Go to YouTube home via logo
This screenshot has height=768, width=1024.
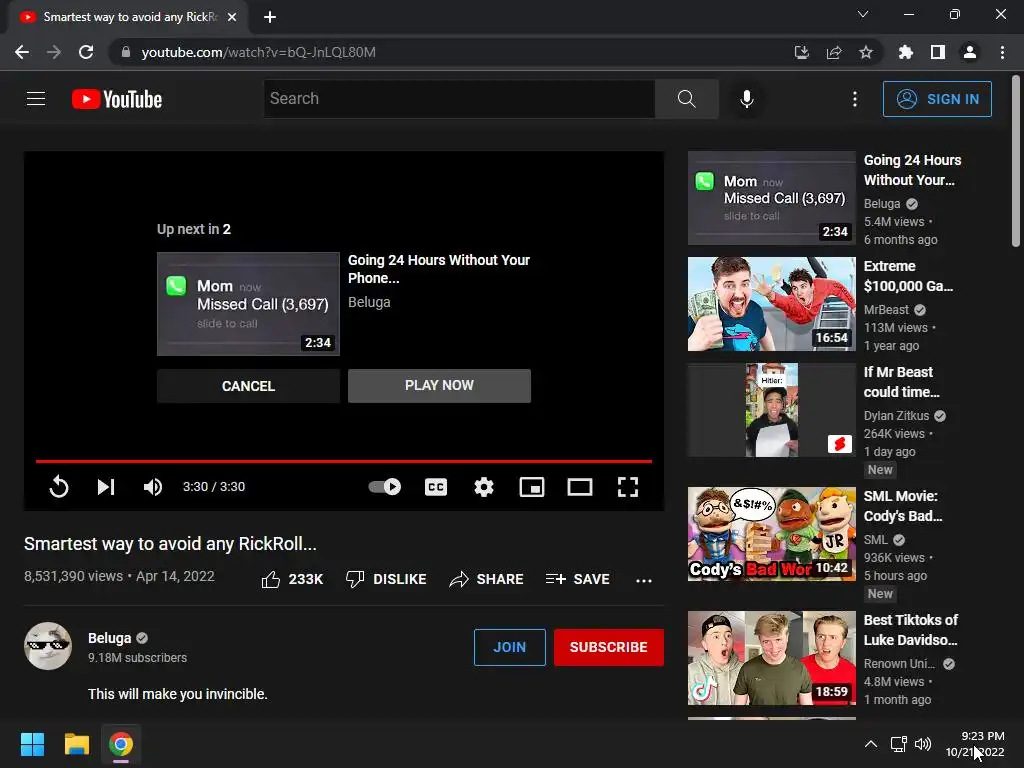coord(117,99)
